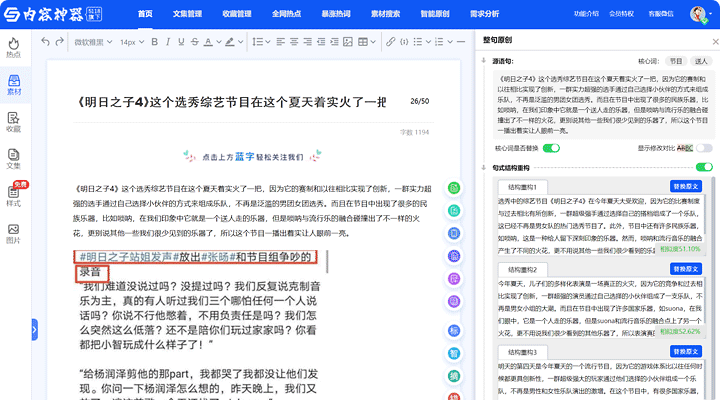
Task: Select the 结构重构1 tab
Action: tap(522, 187)
